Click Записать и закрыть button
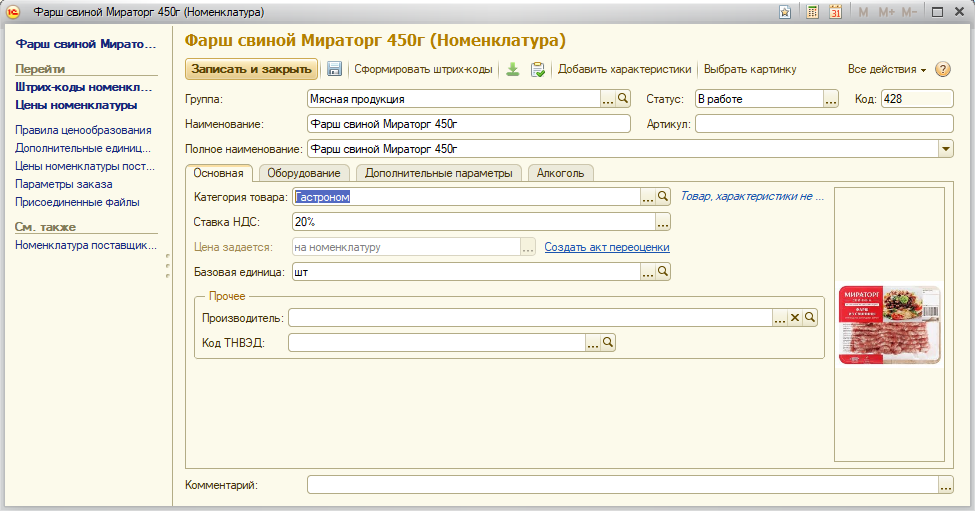The width and height of the screenshot is (975, 511). coord(251,69)
